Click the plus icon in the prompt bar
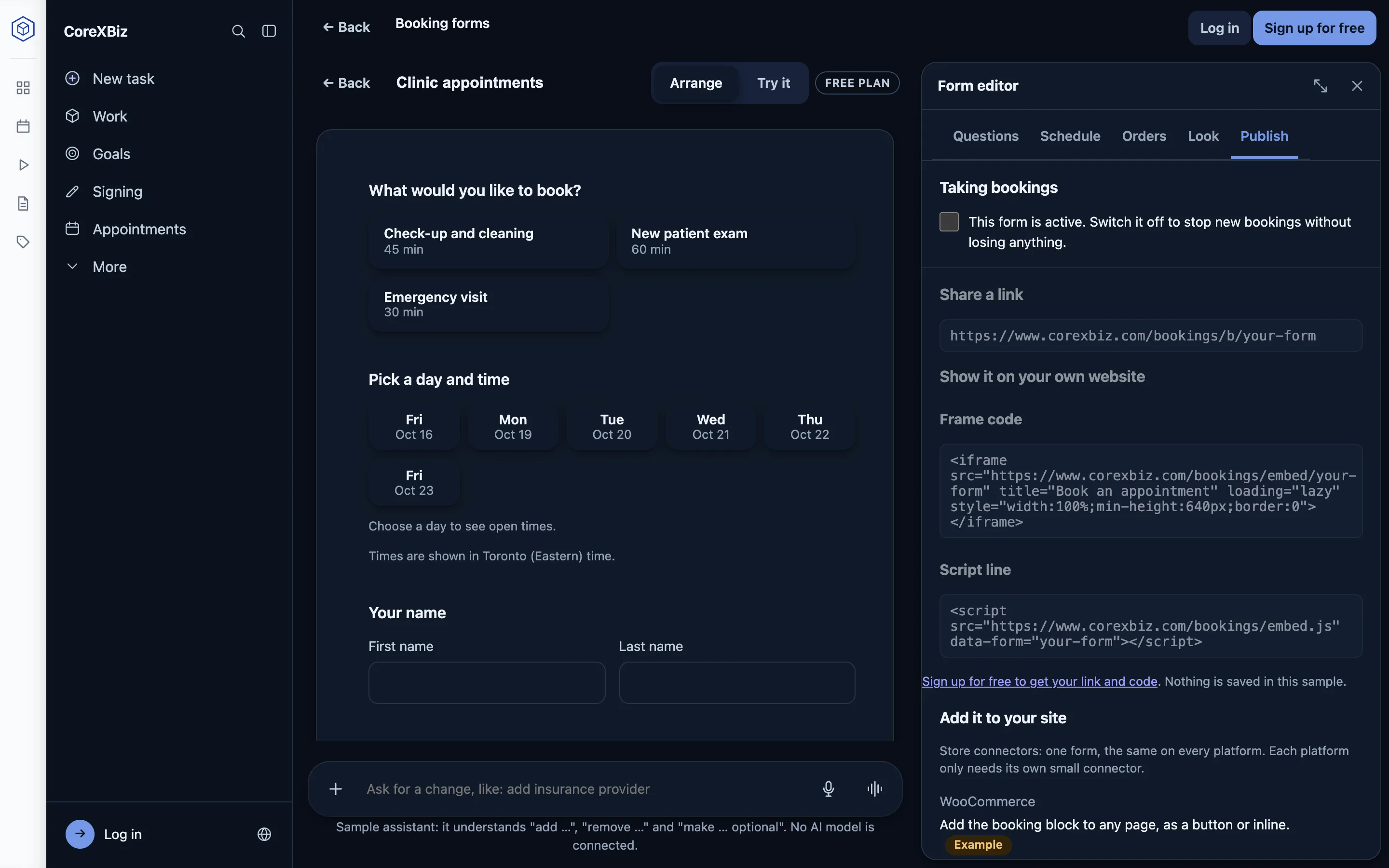Screen dimensions: 1389x868 336,789
